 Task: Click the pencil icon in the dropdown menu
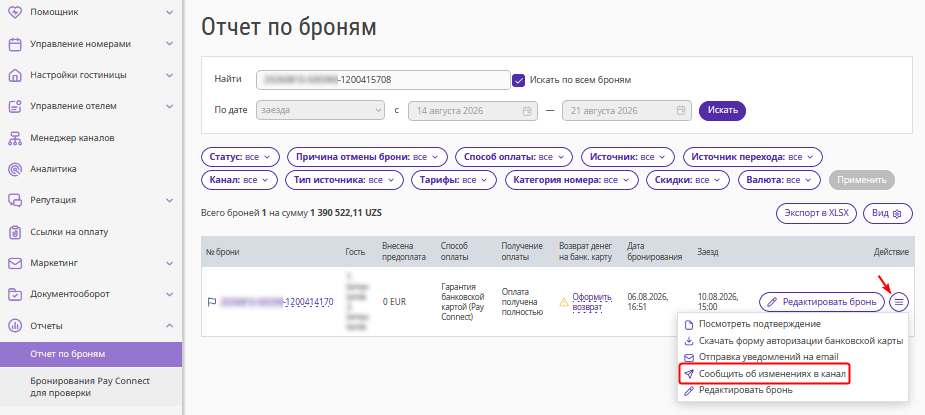pyautogui.click(x=688, y=390)
